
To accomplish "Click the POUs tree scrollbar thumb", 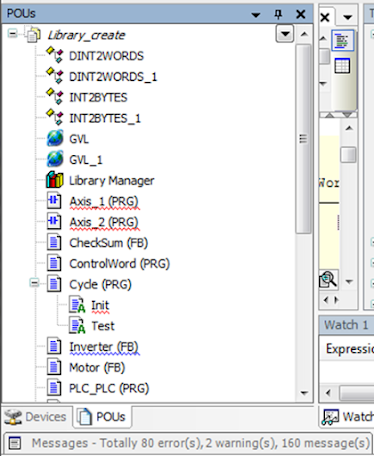I will click(303, 139).
